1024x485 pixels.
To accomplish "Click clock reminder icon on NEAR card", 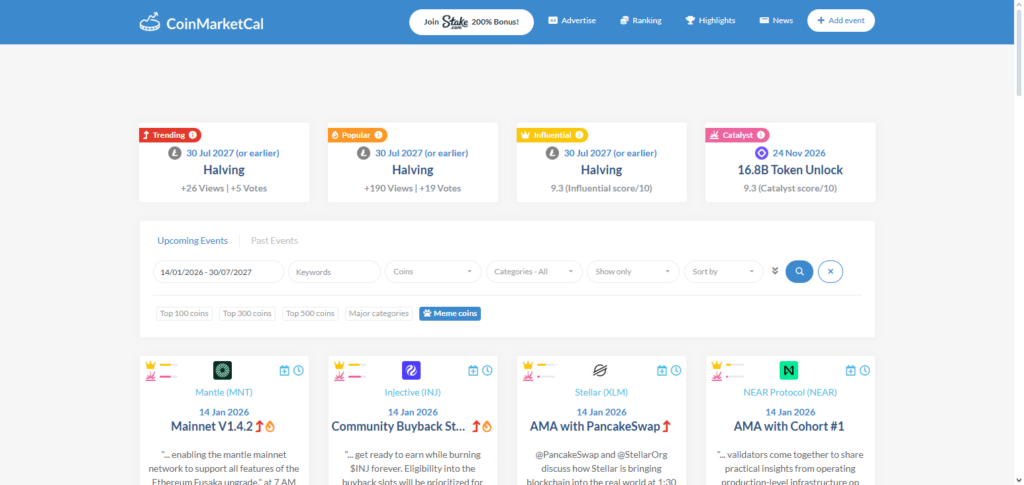I will pos(865,371).
